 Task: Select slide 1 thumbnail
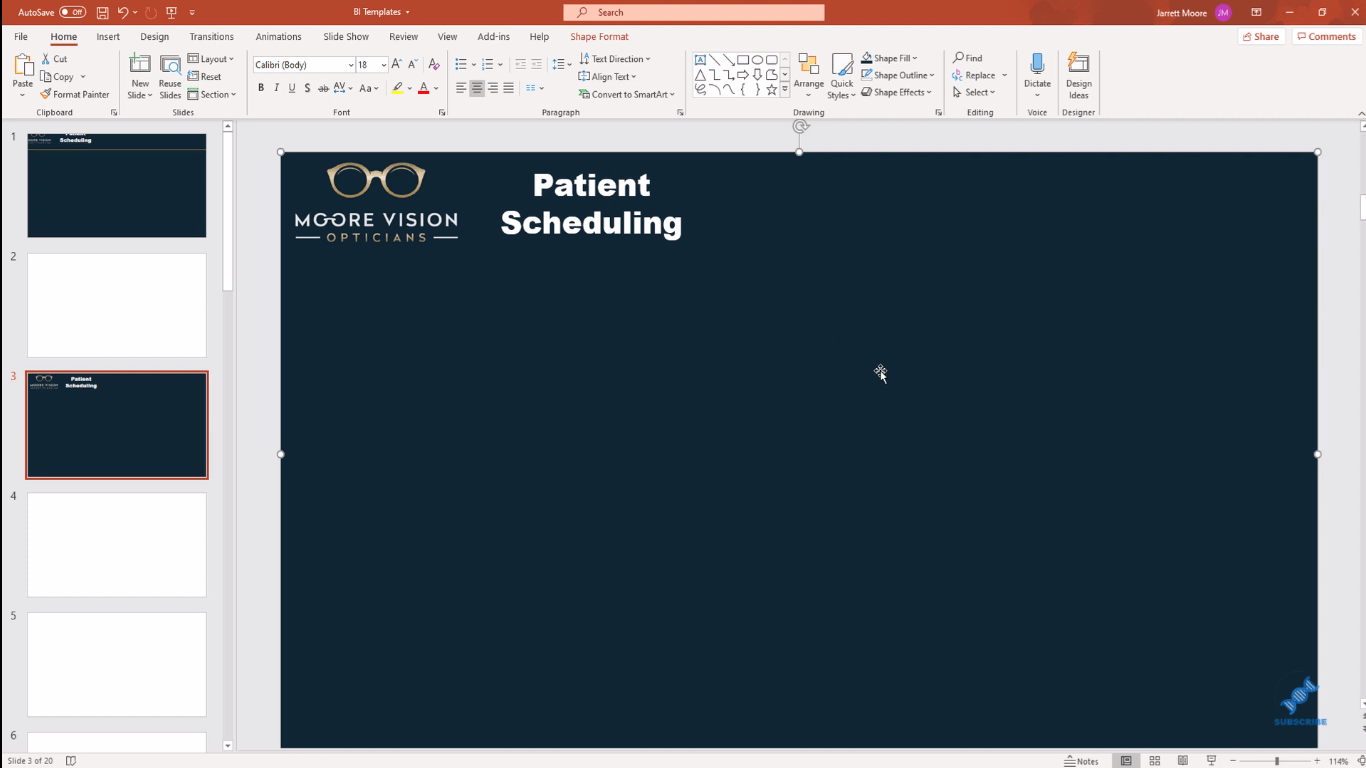click(117, 185)
